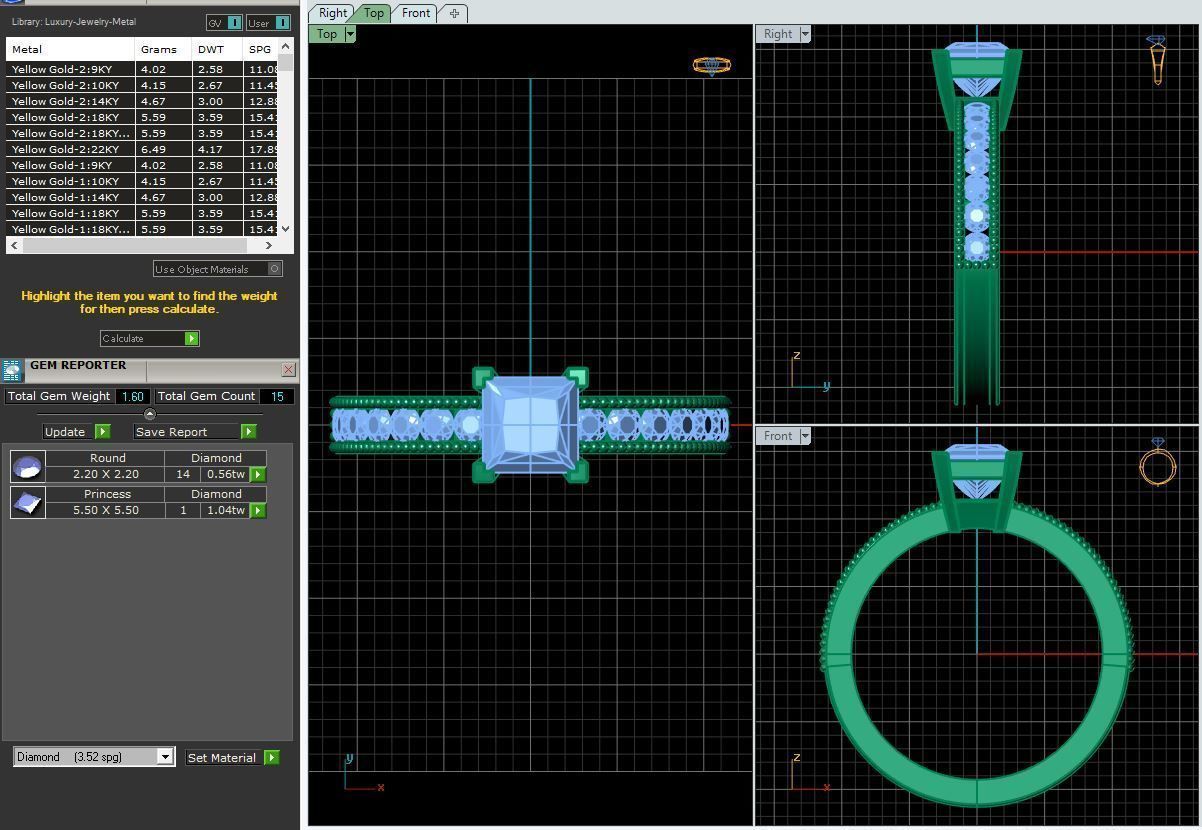Click the green arrow next to Update
The width and height of the screenshot is (1202, 830).
(102, 431)
